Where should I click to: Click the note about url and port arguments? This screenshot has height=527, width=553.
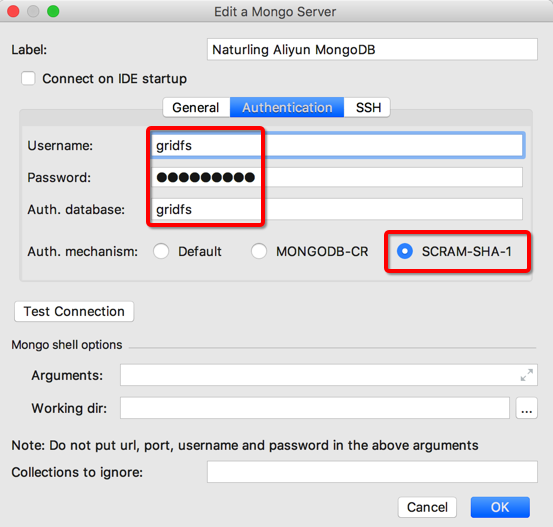[245, 445]
